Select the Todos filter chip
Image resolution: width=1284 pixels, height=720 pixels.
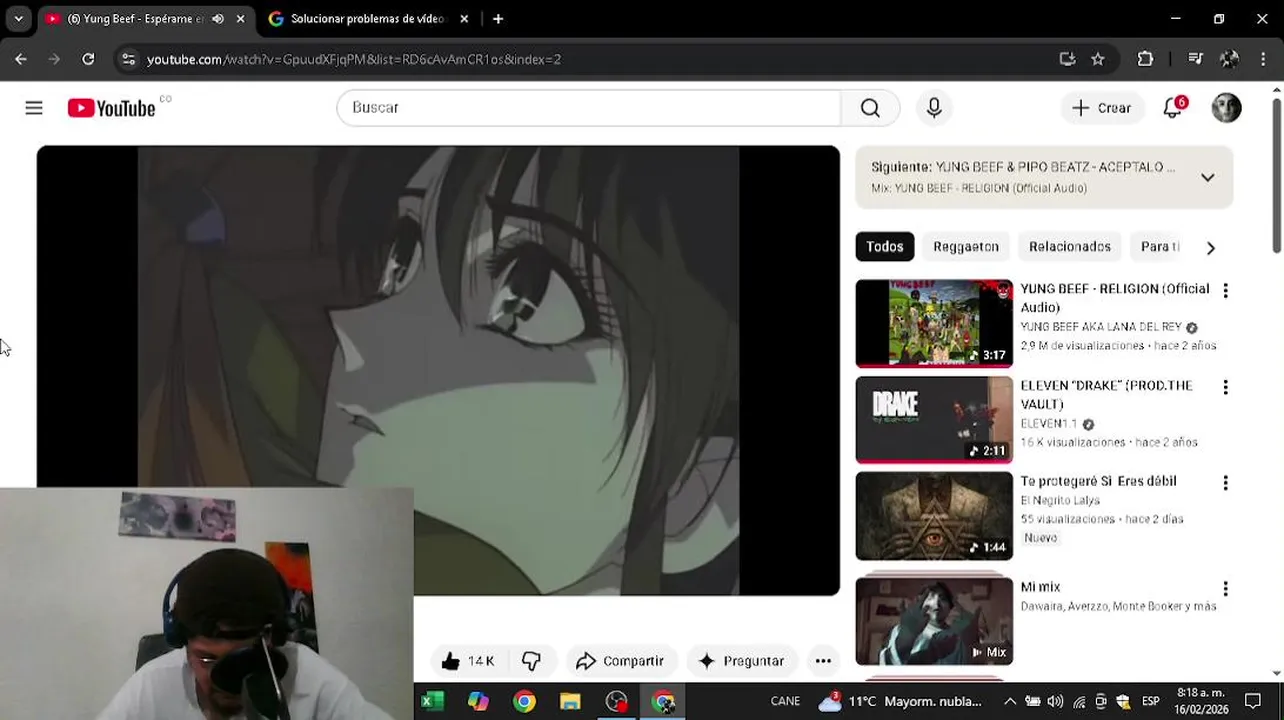point(884,247)
